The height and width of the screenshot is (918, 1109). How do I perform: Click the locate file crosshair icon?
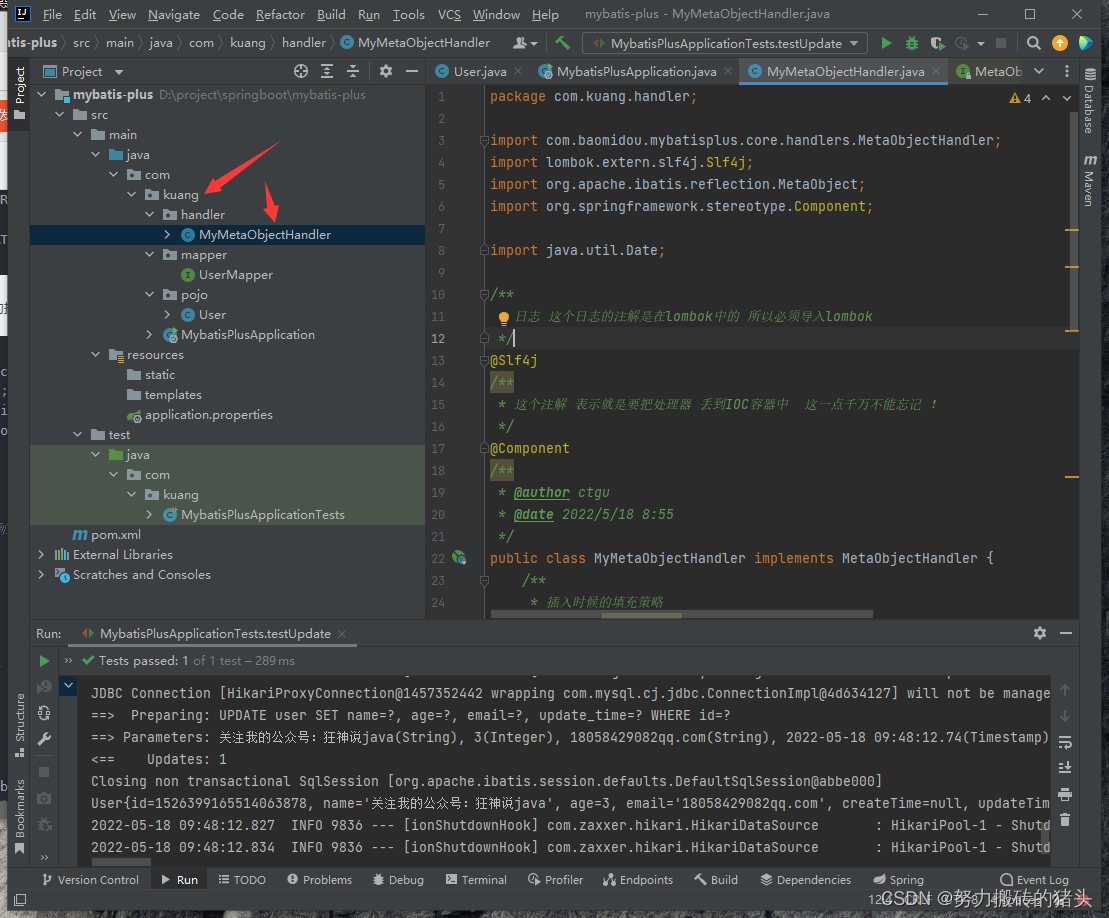pos(301,71)
